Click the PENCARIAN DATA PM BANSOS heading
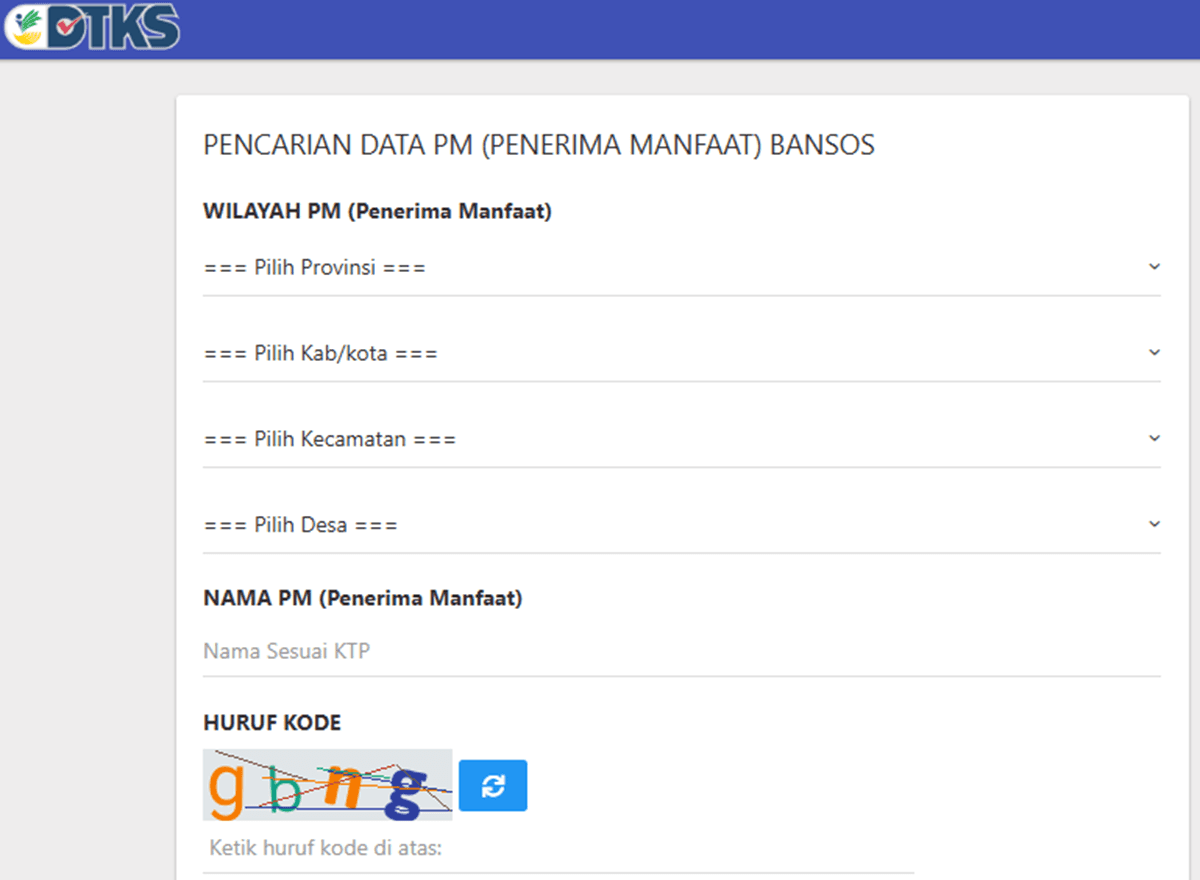 click(539, 144)
